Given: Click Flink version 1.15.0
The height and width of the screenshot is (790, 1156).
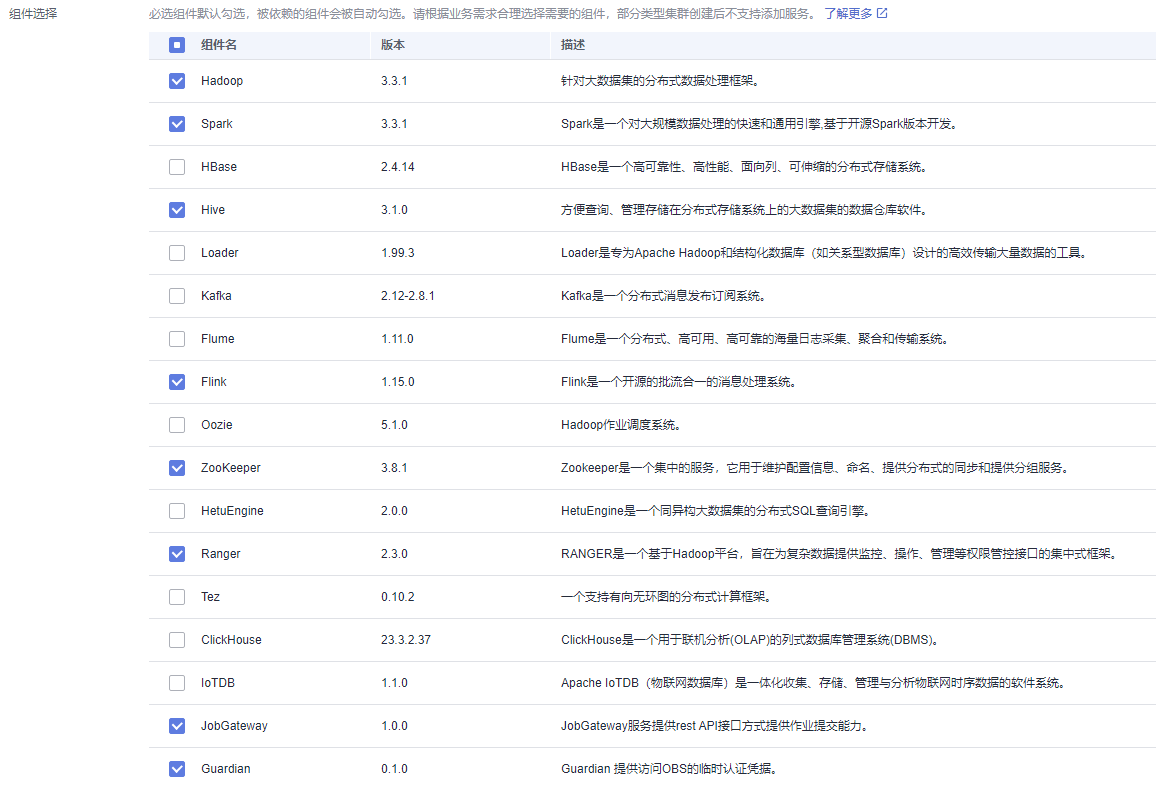Looking at the screenshot, I should coord(397,382).
